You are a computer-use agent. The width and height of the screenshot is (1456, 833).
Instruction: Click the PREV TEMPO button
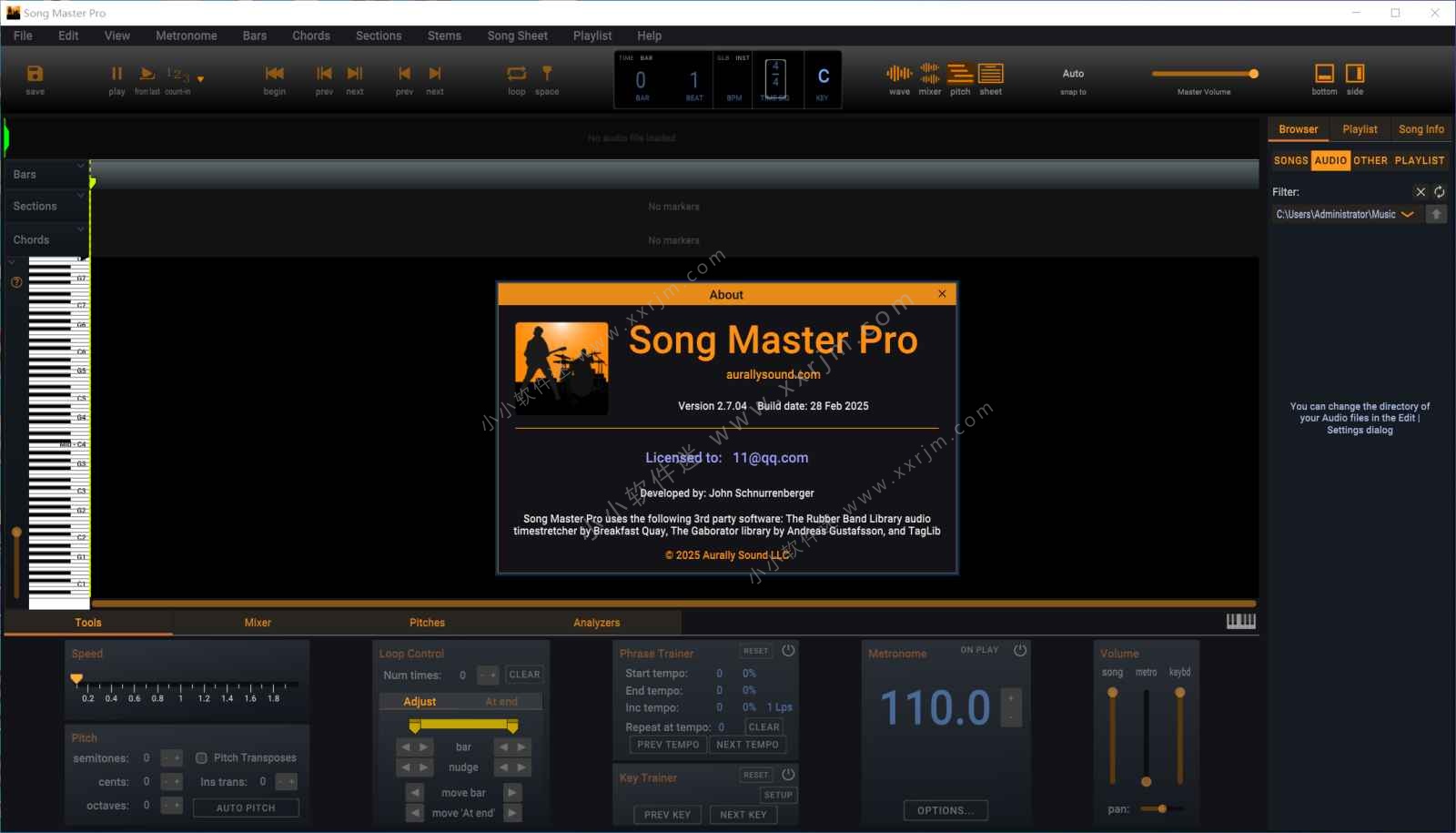coord(668,745)
